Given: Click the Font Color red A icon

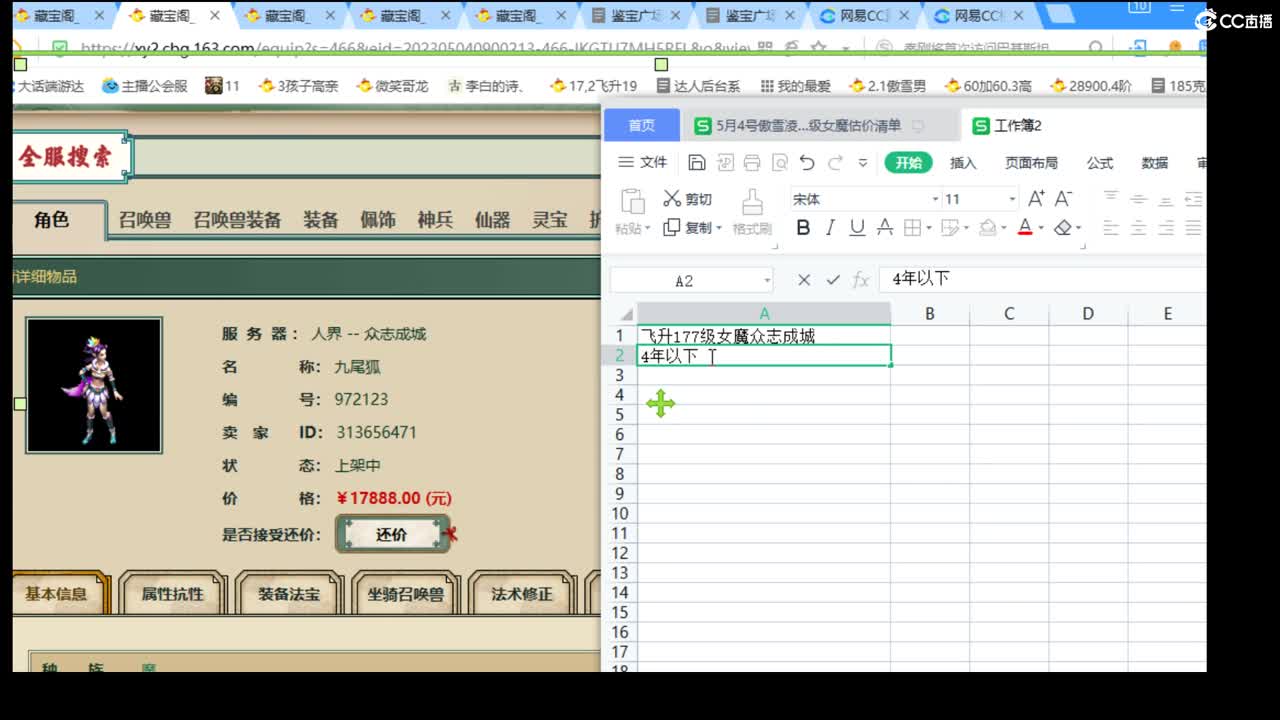Looking at the screenshot, I should (x=1025, y=228).
